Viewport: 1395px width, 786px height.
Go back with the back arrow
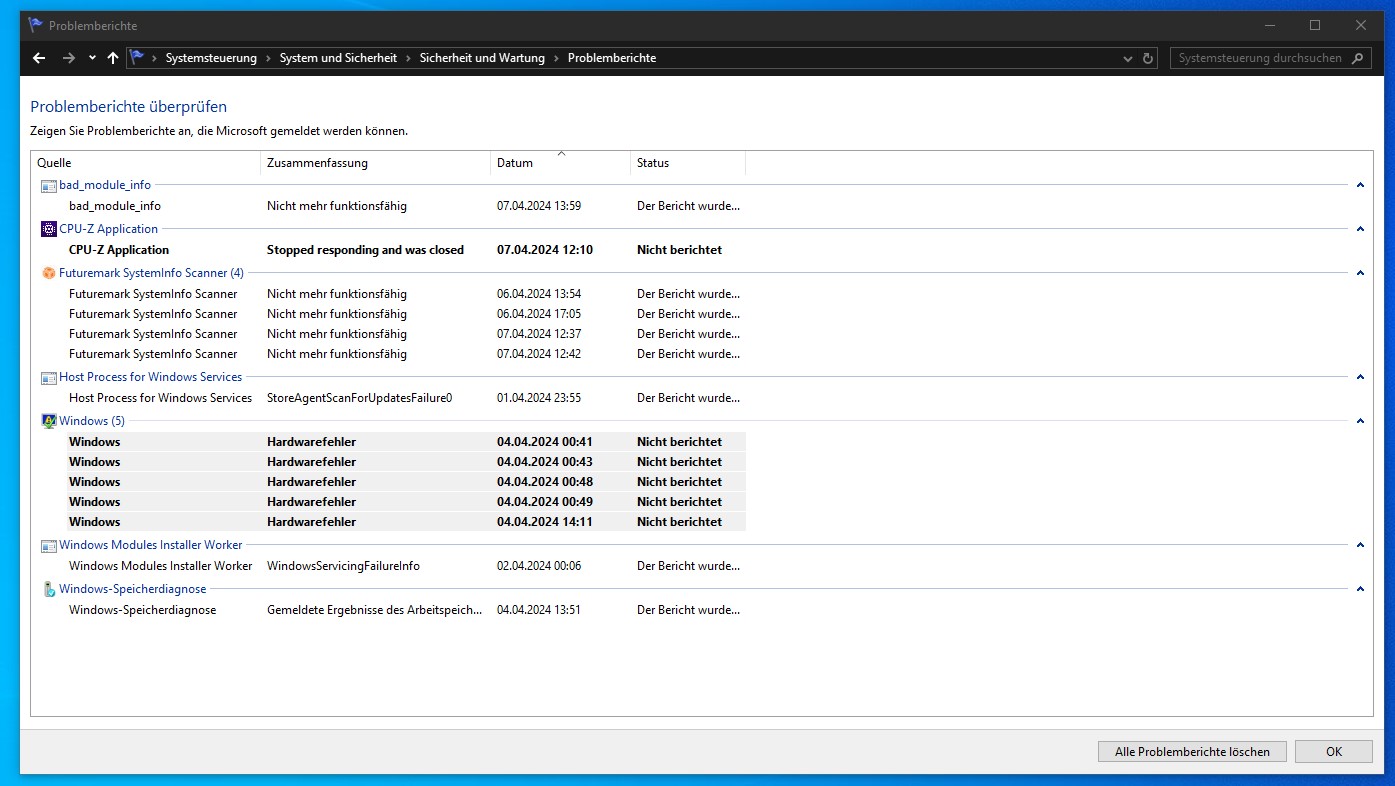(x=39, y=58)
